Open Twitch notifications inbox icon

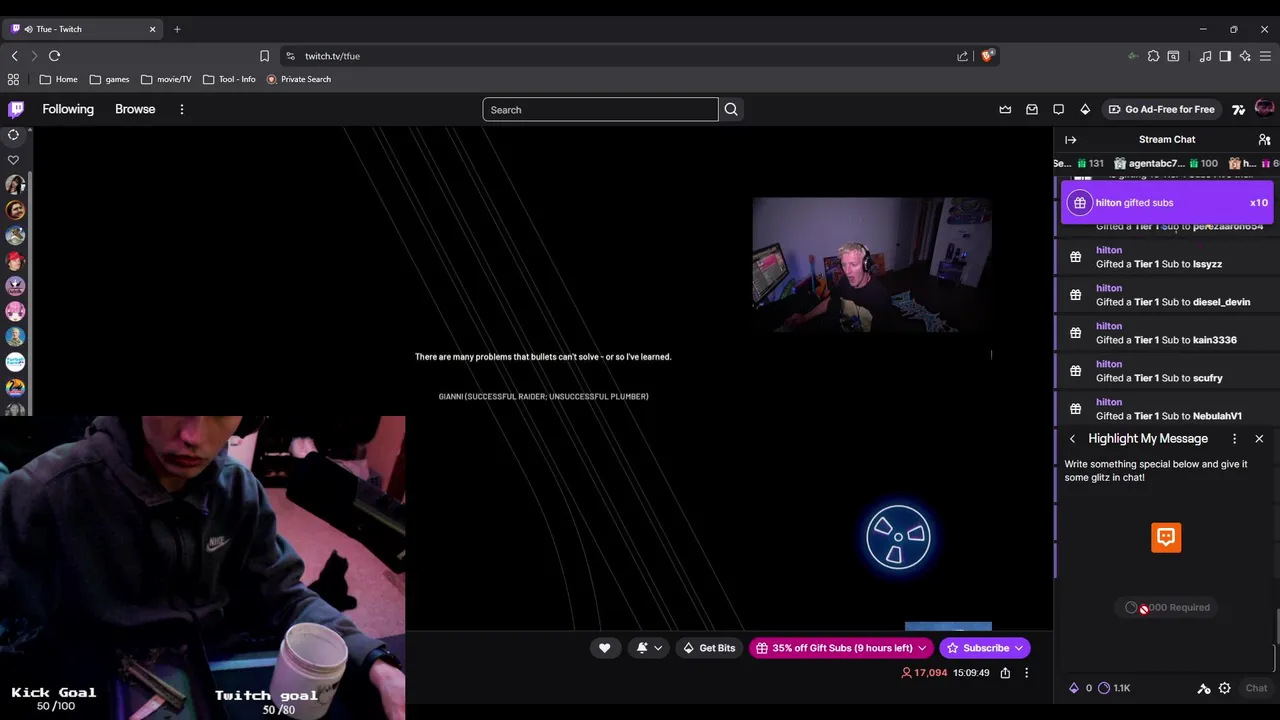1032,110
